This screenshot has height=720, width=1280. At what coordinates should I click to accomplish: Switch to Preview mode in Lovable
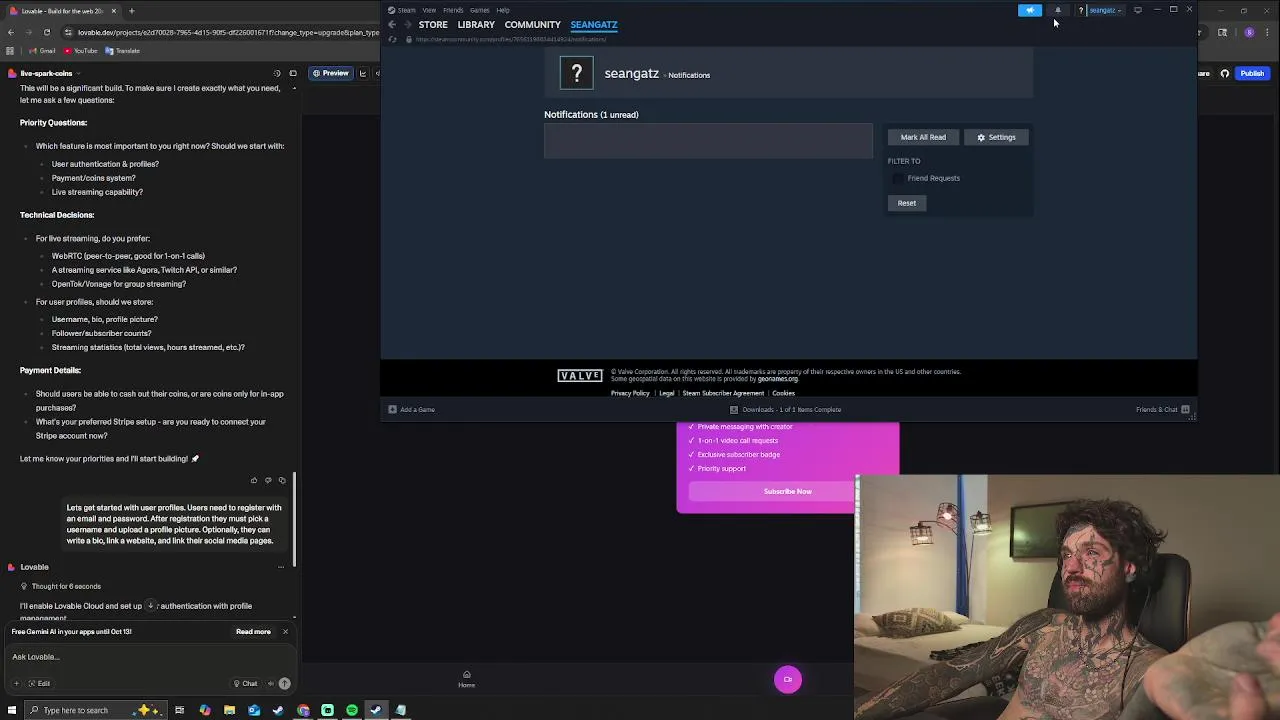point(330,73)
